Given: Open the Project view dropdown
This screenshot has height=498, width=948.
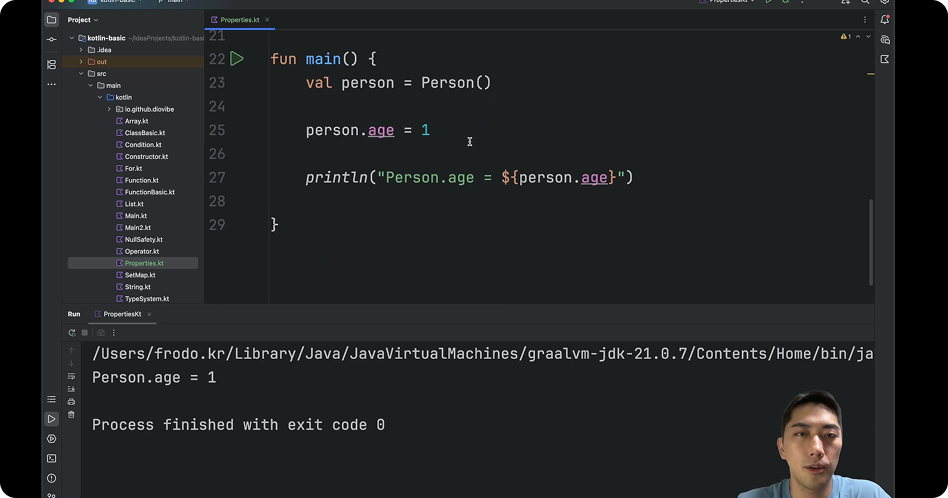Looking at the screenshot, I should pyautogui.click(x=83, y=20).
